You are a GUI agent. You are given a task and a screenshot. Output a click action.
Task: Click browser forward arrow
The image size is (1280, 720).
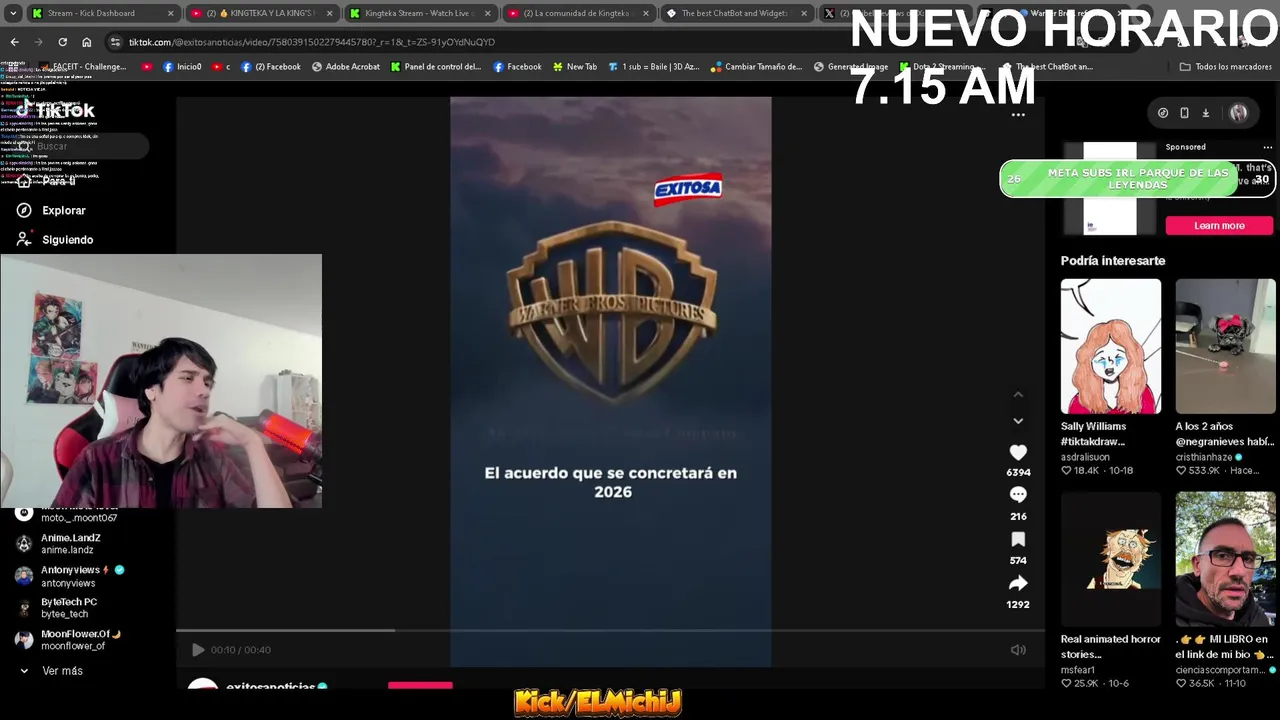click(x=38, y=42)
